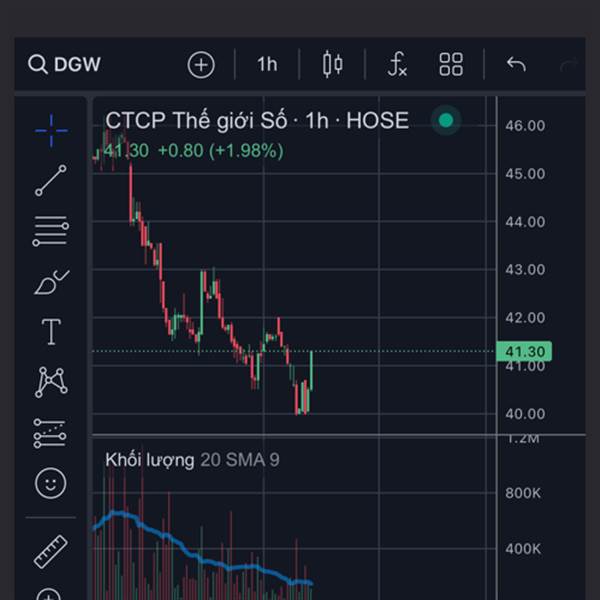Open the candlestick chart type menu

coord(333,65)
